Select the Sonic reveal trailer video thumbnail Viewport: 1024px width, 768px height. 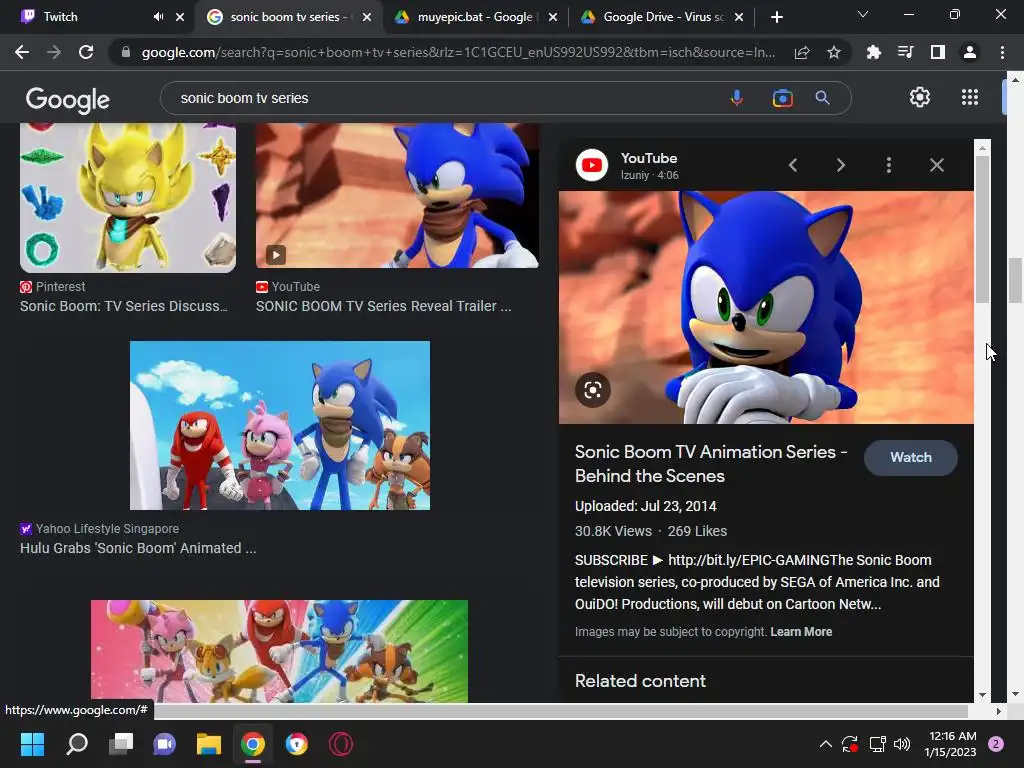pos(397,195)
